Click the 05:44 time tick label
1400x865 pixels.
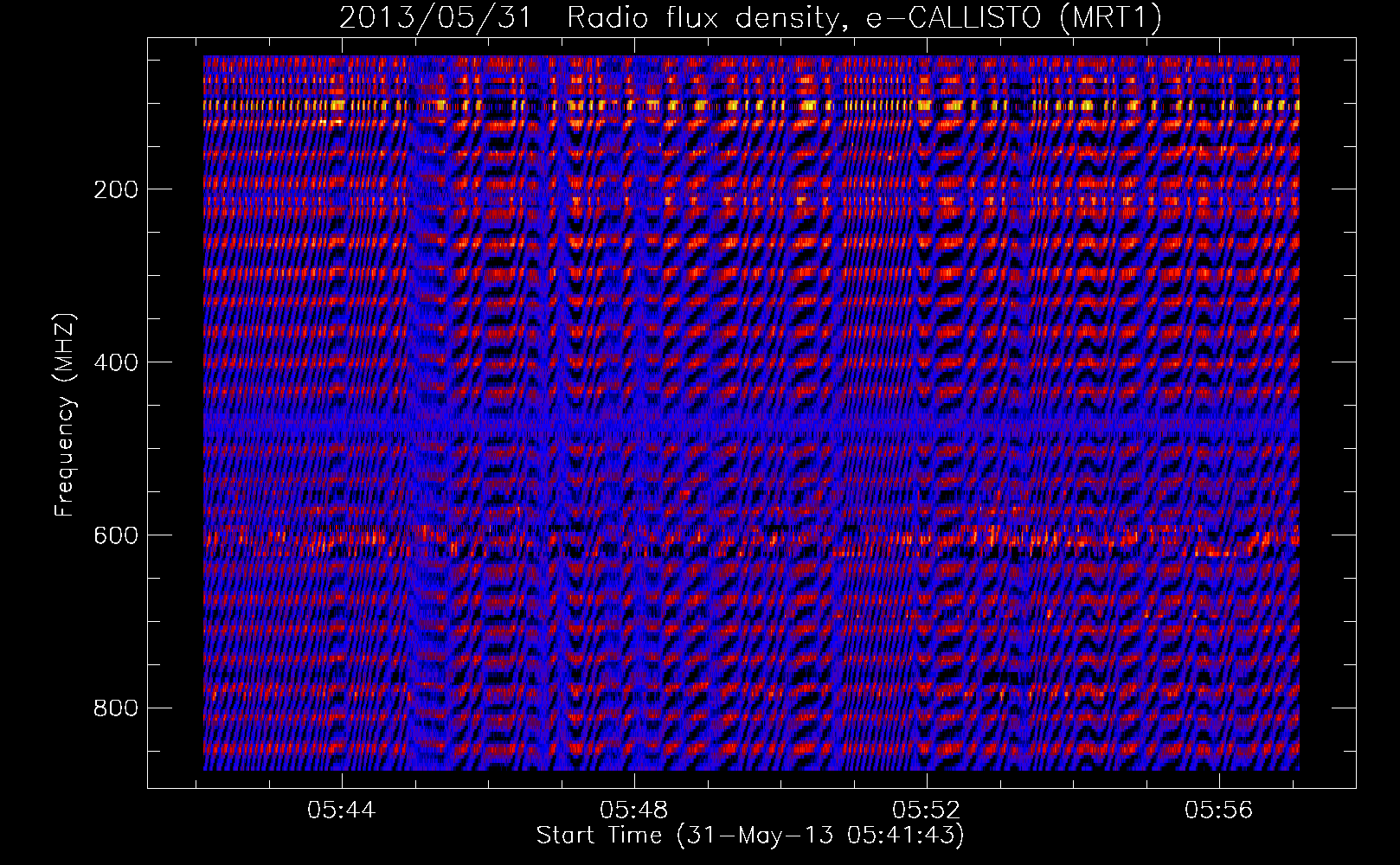click(x=342, y=811)
